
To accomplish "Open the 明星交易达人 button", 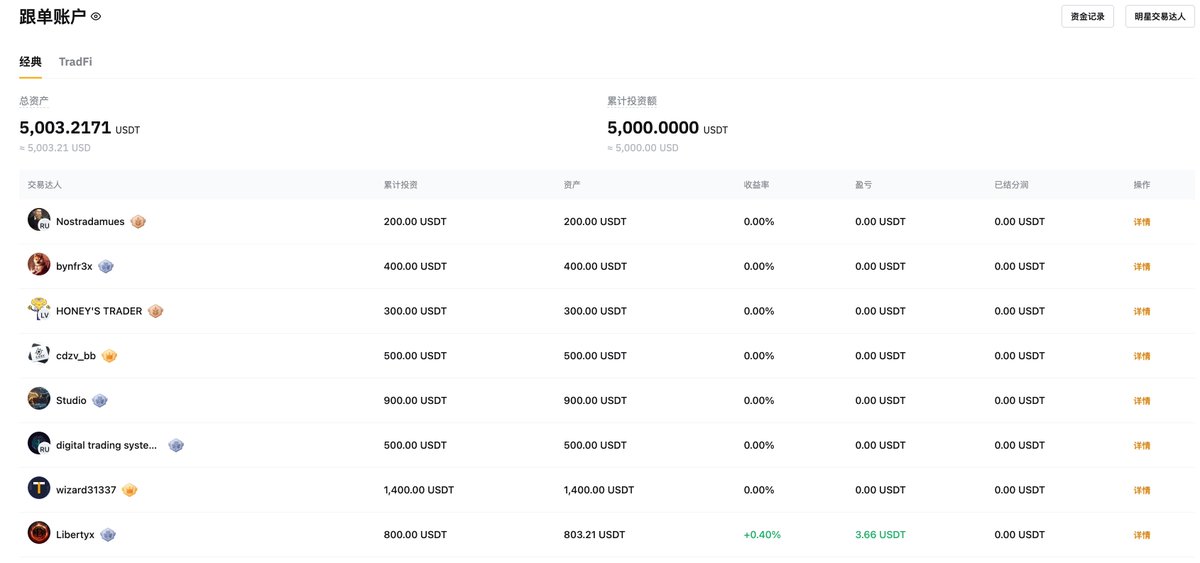I will [x=1160, y=17].
